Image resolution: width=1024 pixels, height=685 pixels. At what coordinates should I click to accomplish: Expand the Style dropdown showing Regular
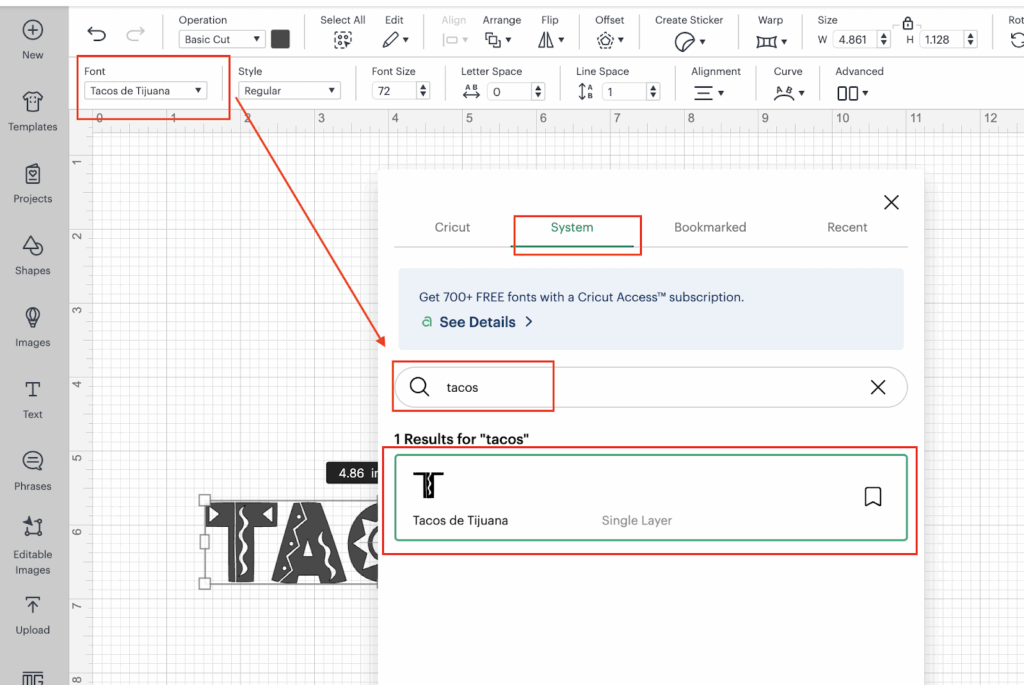[290, 91]
